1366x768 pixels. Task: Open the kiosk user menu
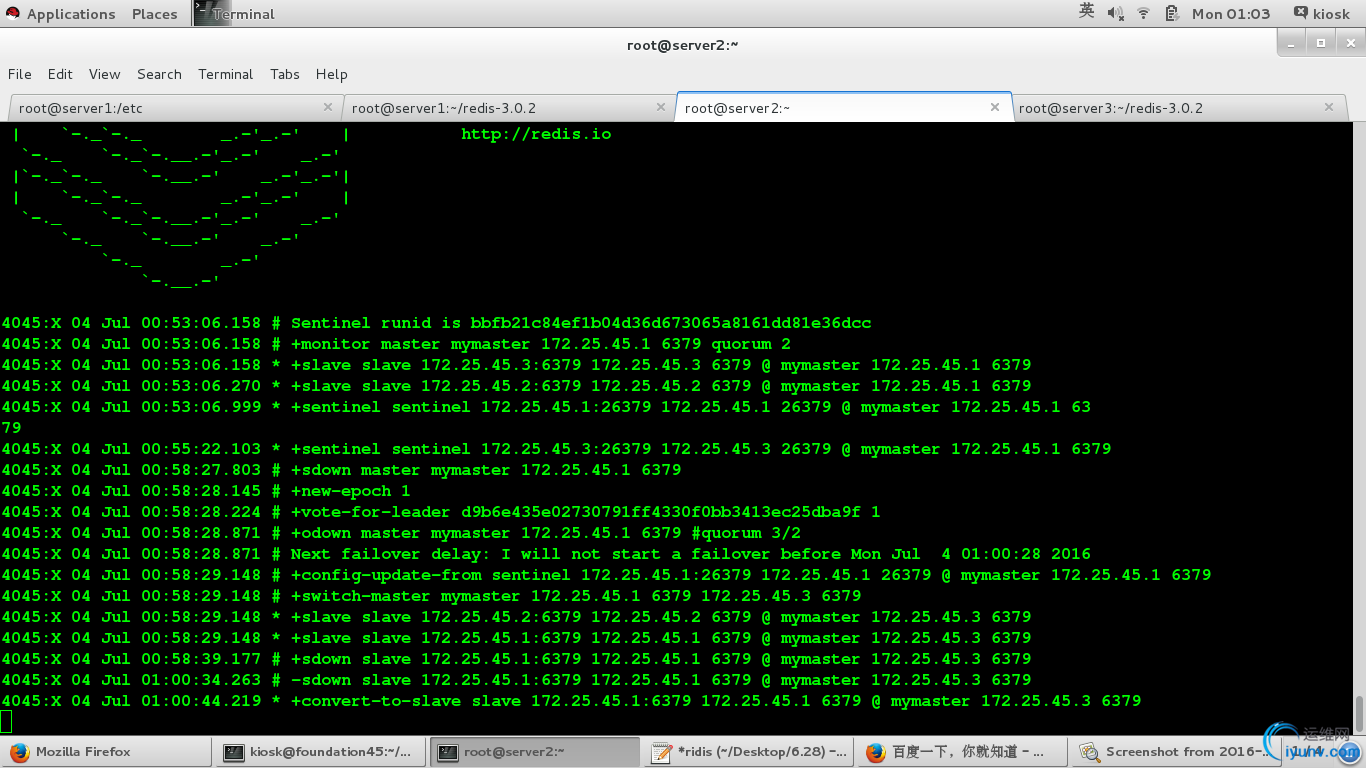click(x=1321, y=14)
